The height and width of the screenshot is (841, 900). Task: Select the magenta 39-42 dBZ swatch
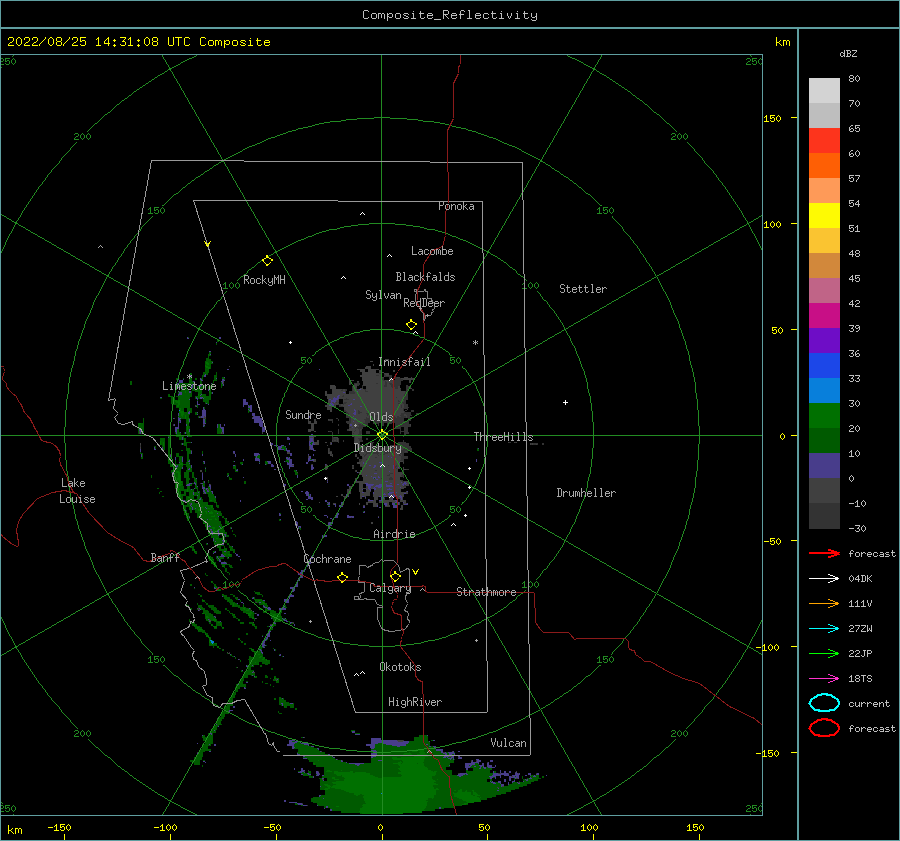824,316
